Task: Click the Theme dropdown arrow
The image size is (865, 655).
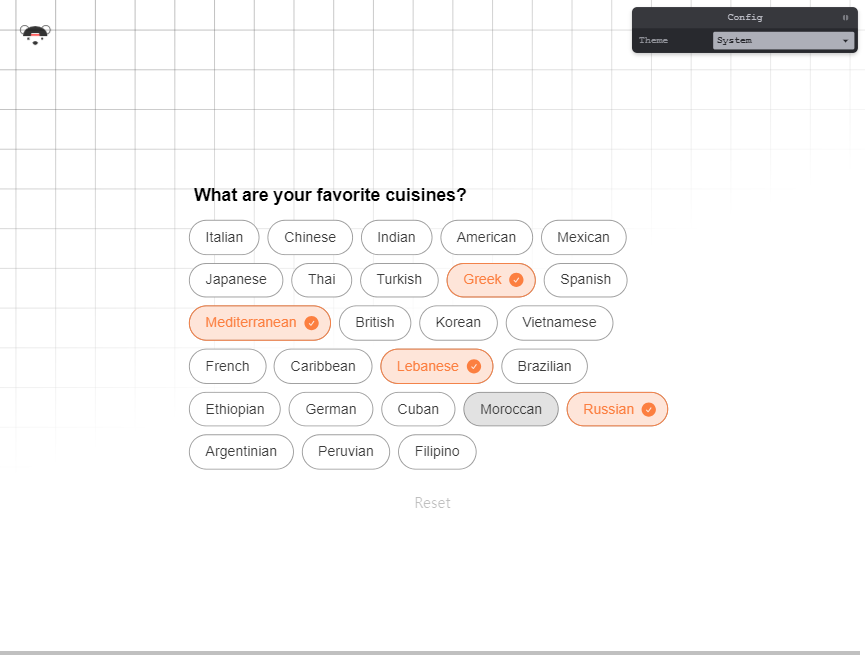Action: point(845,41)
